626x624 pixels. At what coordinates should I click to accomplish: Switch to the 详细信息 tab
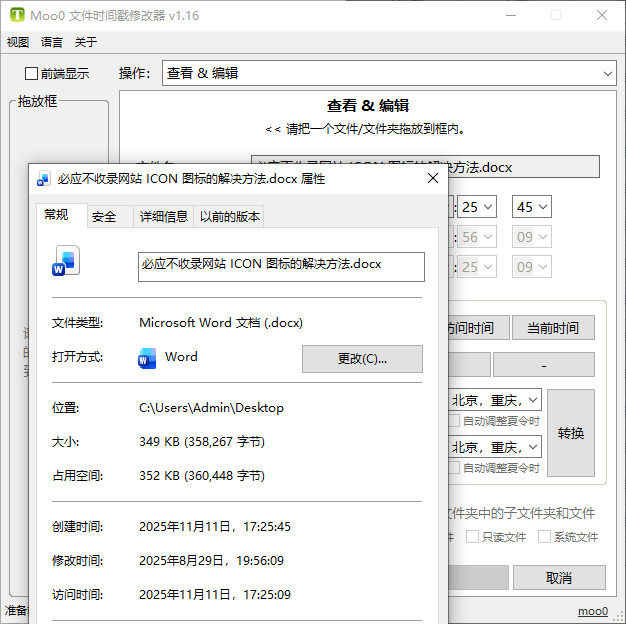coord(164,217)
